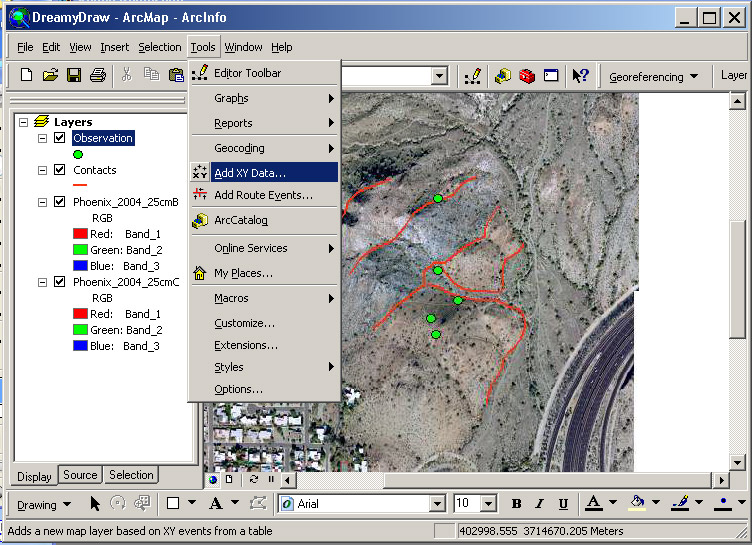The width and height of the screenshot is (752, 545).
Task: Uncheck the Observation layer checkbox
Action: (x=59, y=138)
